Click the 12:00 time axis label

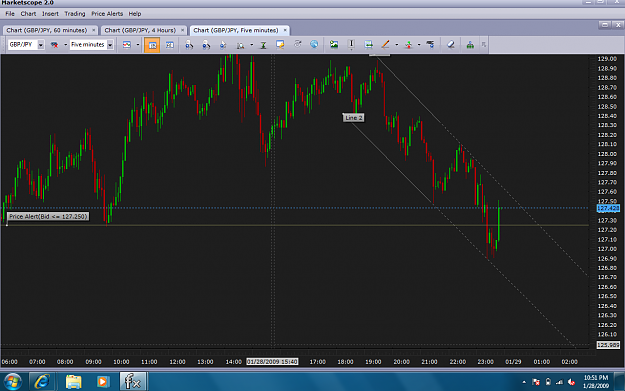(177, 362)
